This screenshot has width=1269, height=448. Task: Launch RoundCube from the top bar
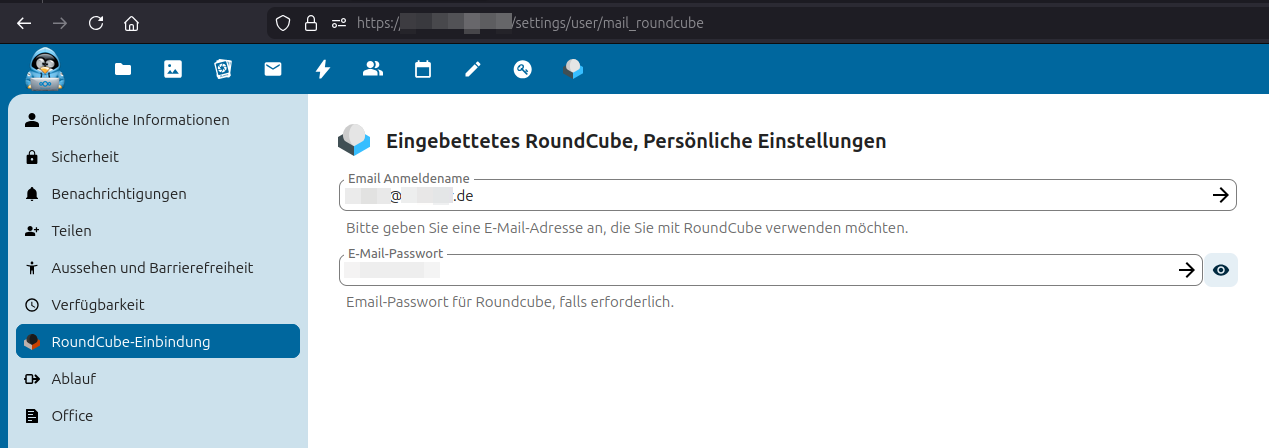(573, 69)
